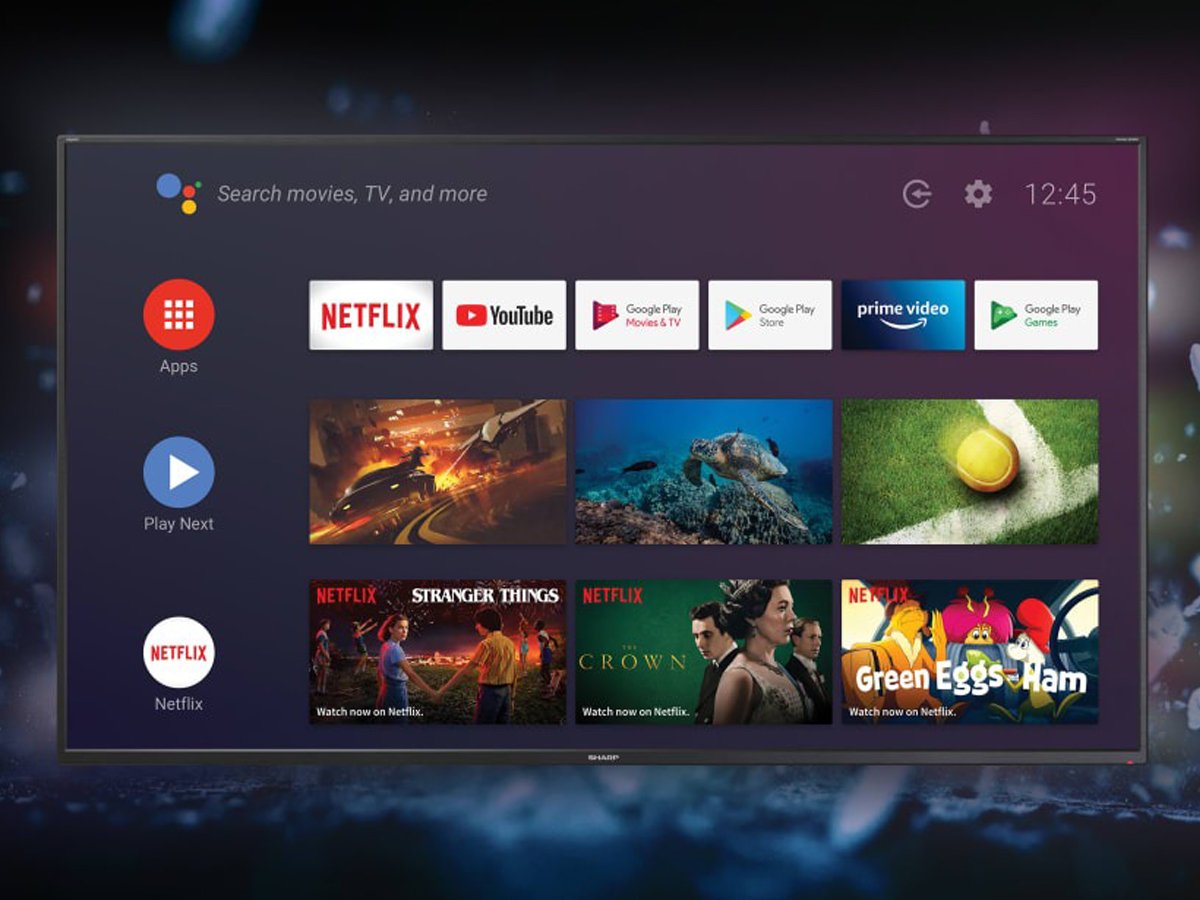Open the Google Play Games tile
The width and height of the screenshot is (1200, 900).
[1036, 315]
